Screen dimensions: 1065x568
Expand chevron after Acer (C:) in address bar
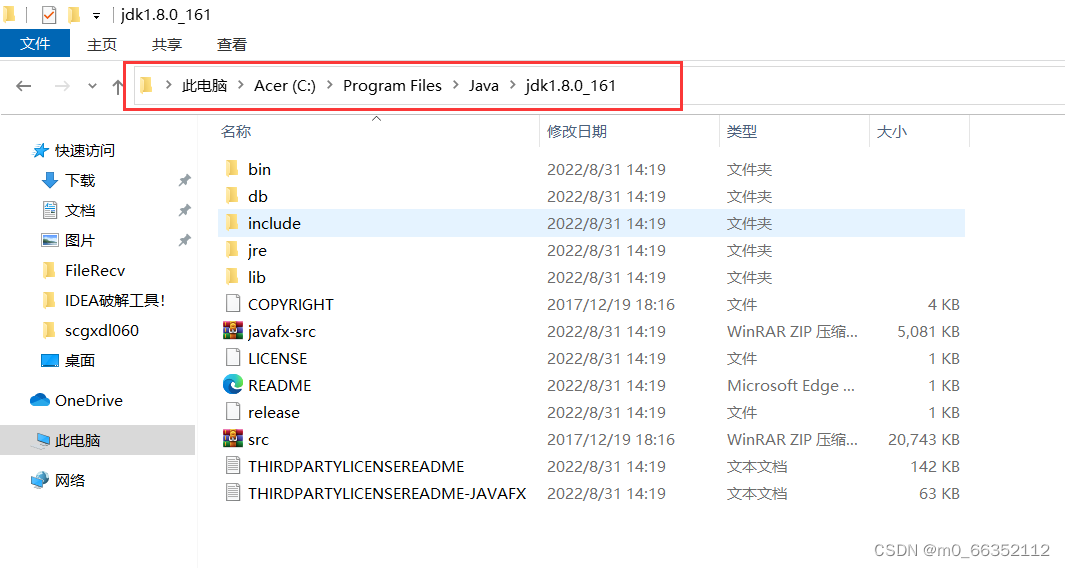coord(329,85)
